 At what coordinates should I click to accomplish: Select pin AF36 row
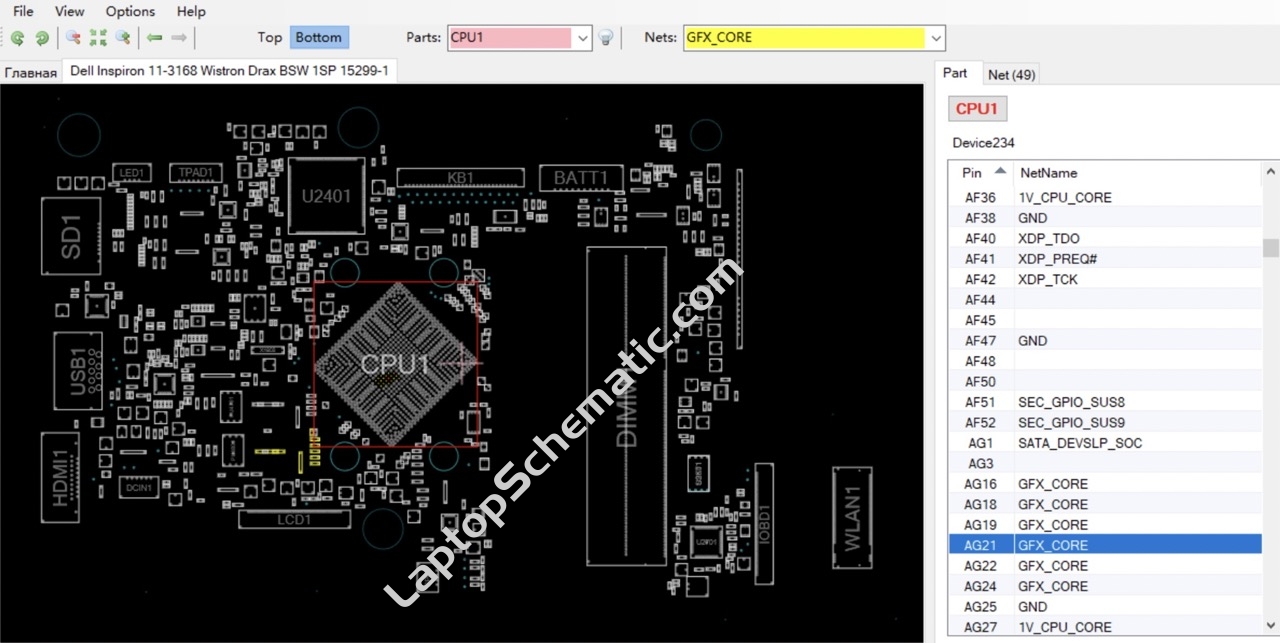[x=1105, y=197]
